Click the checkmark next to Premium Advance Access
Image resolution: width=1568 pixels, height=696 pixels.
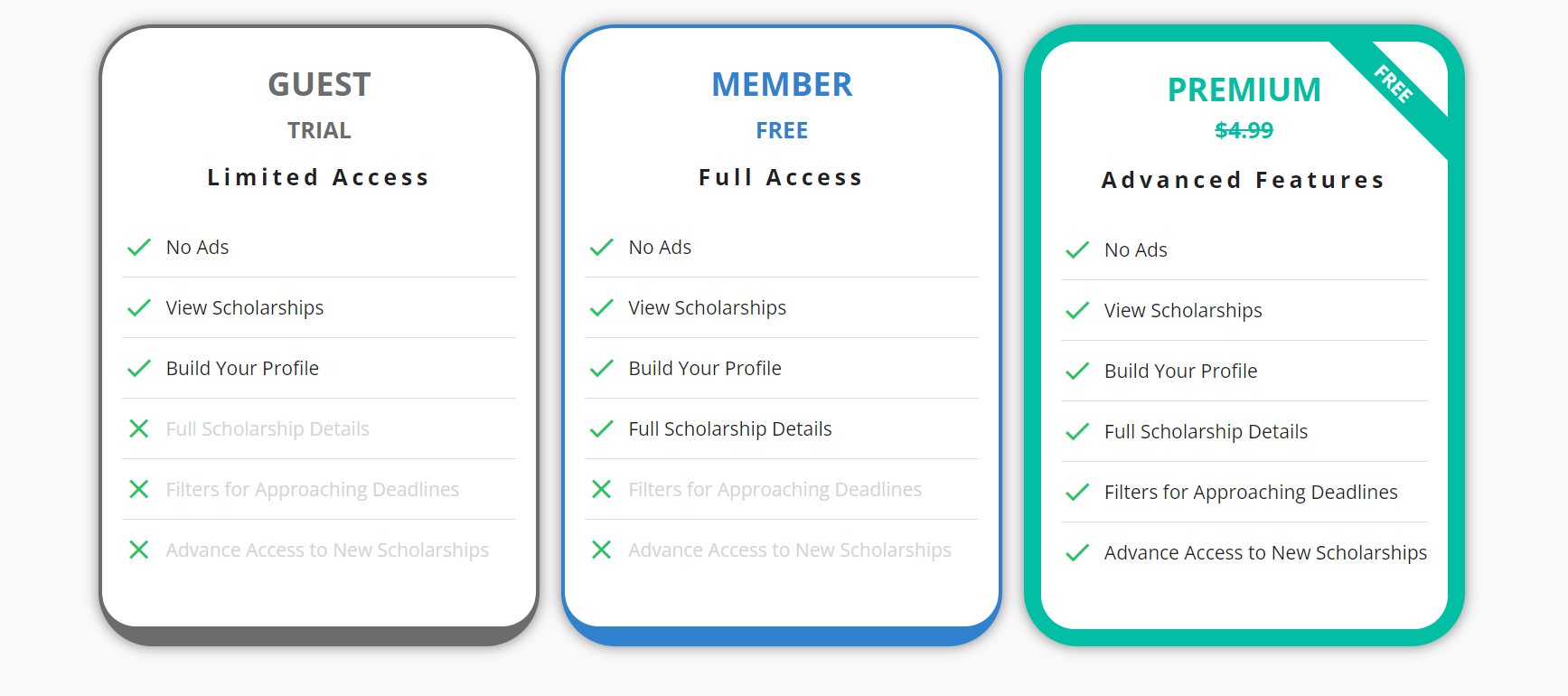click(1076, 553)
